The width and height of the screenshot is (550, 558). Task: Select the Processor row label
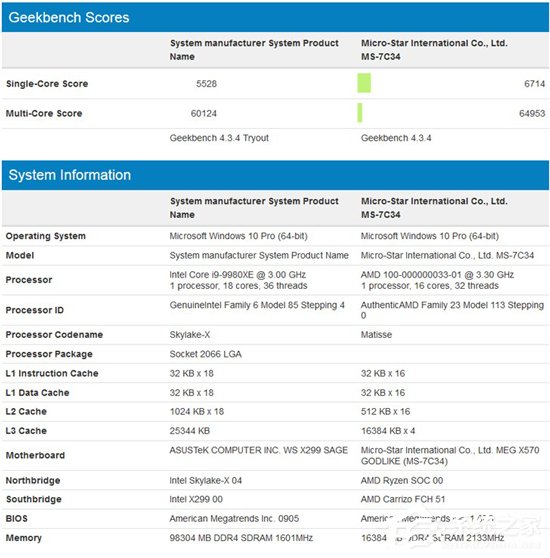[29, 280]
